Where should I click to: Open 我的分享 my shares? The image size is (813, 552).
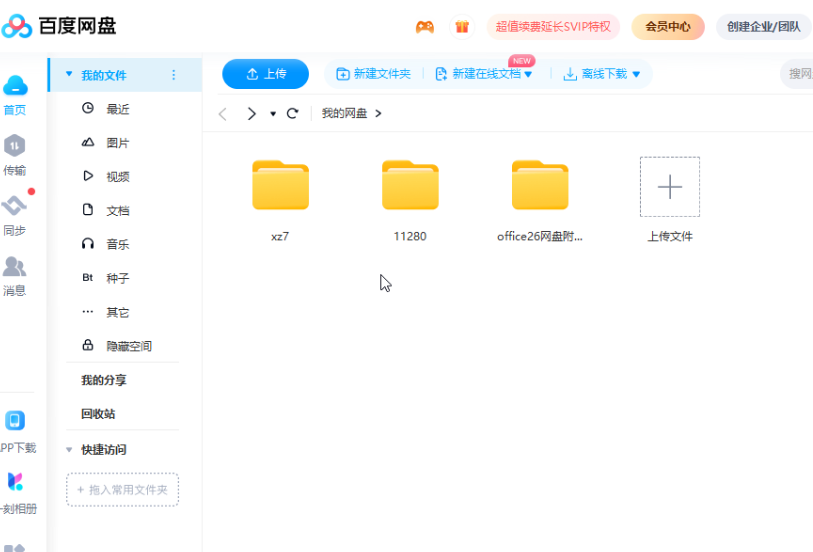click(104, 380)
